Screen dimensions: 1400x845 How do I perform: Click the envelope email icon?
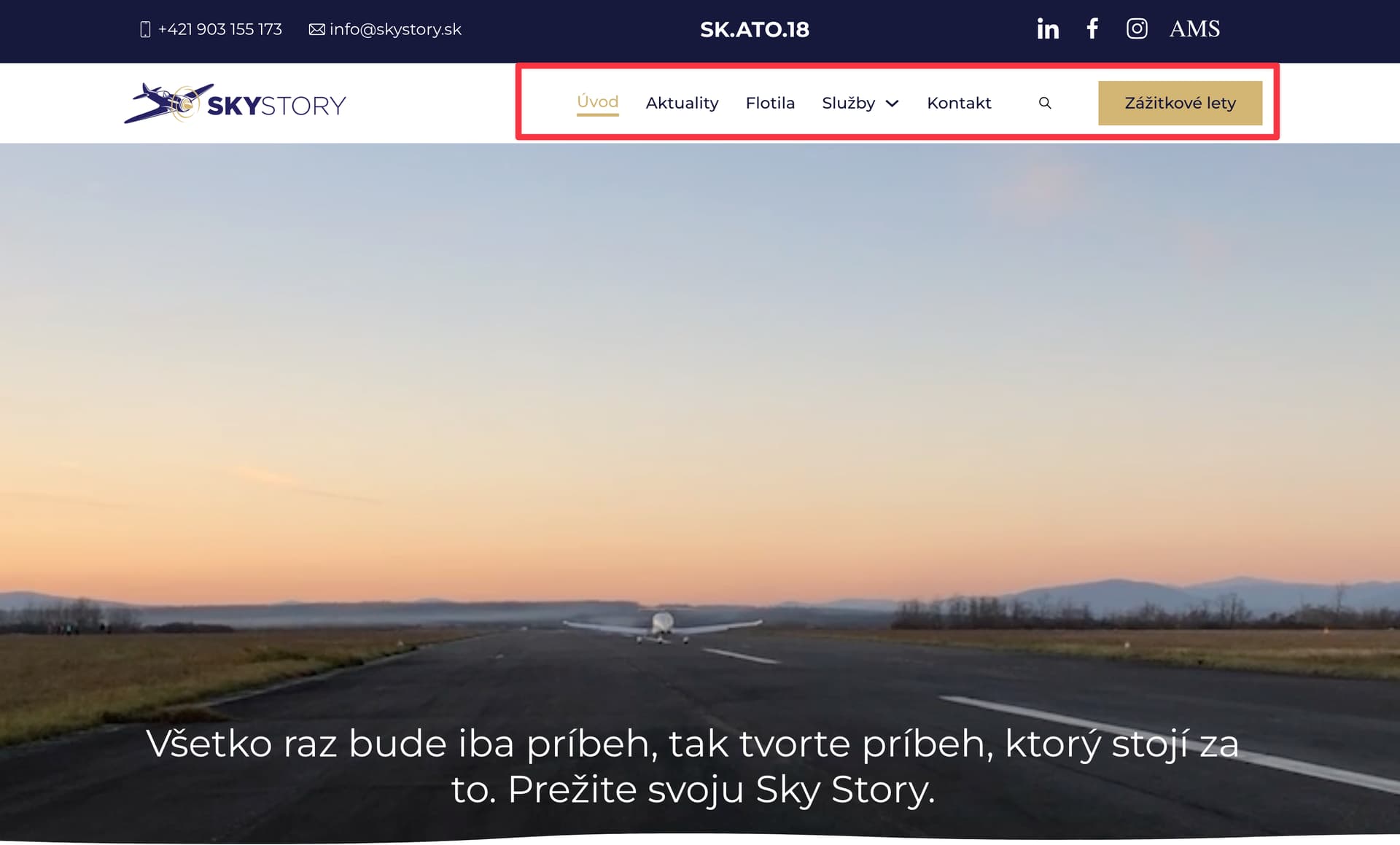[x=316, y=29]
